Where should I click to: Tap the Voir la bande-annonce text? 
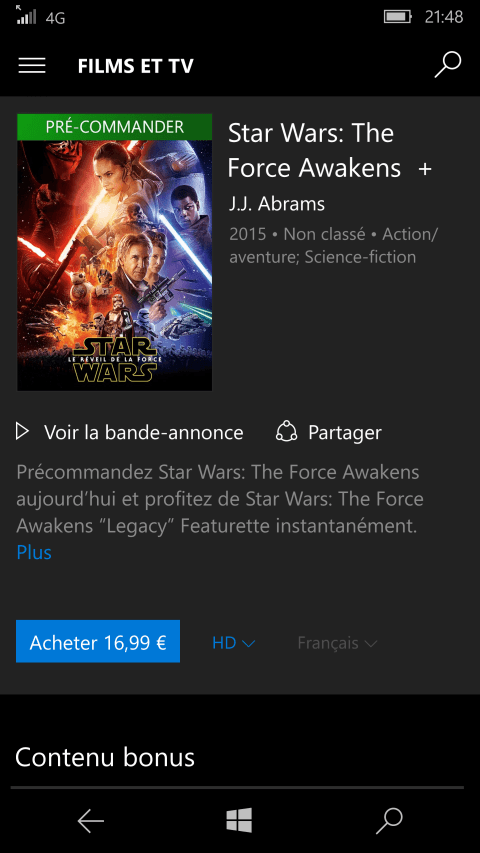click(144, 432)
